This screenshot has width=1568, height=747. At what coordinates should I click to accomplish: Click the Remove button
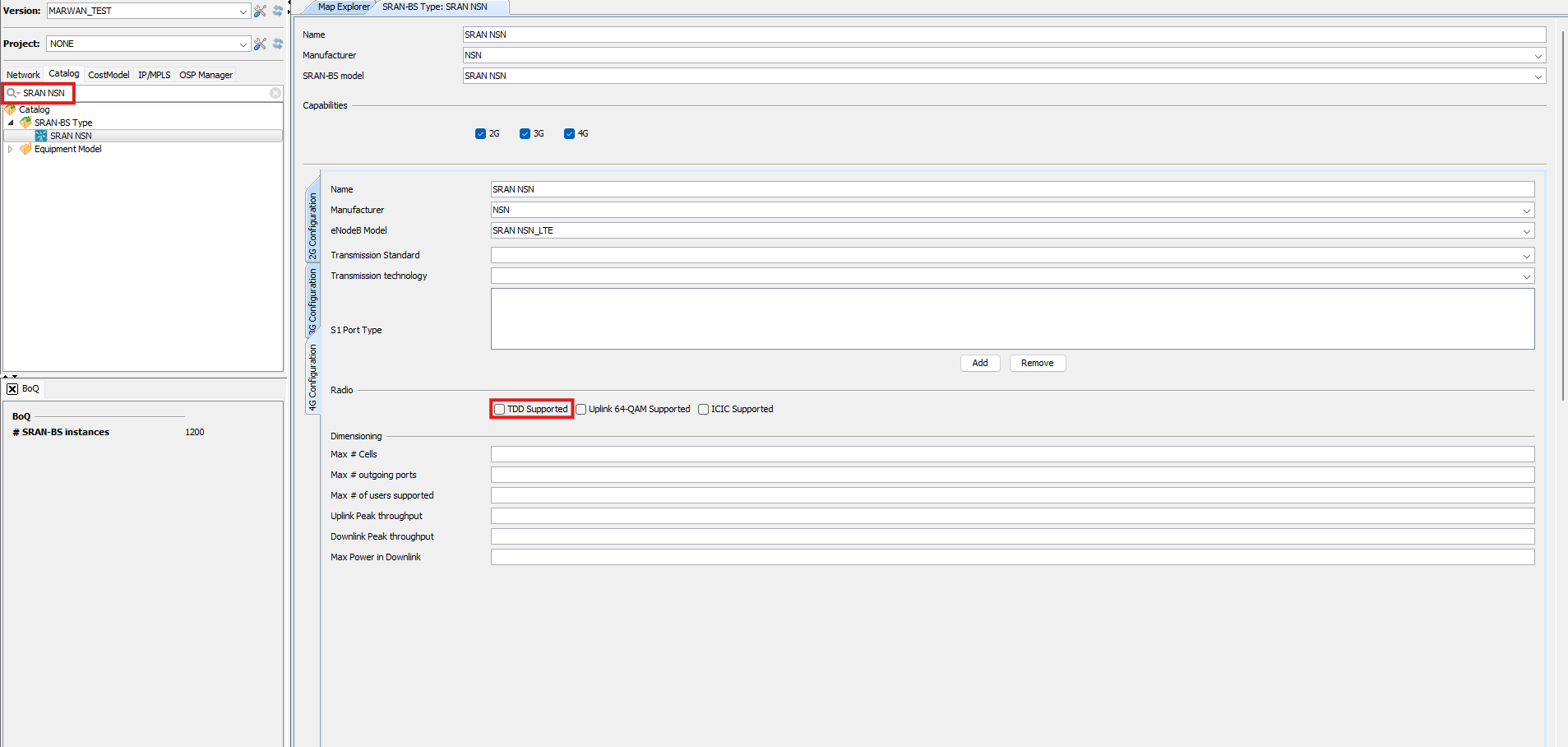point(1037,363)
